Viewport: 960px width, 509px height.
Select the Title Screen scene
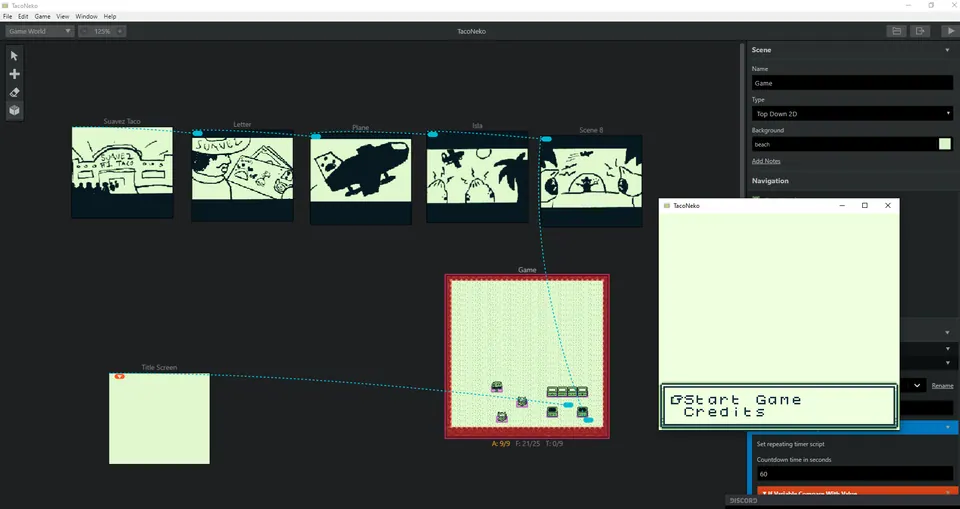[159, 418]
